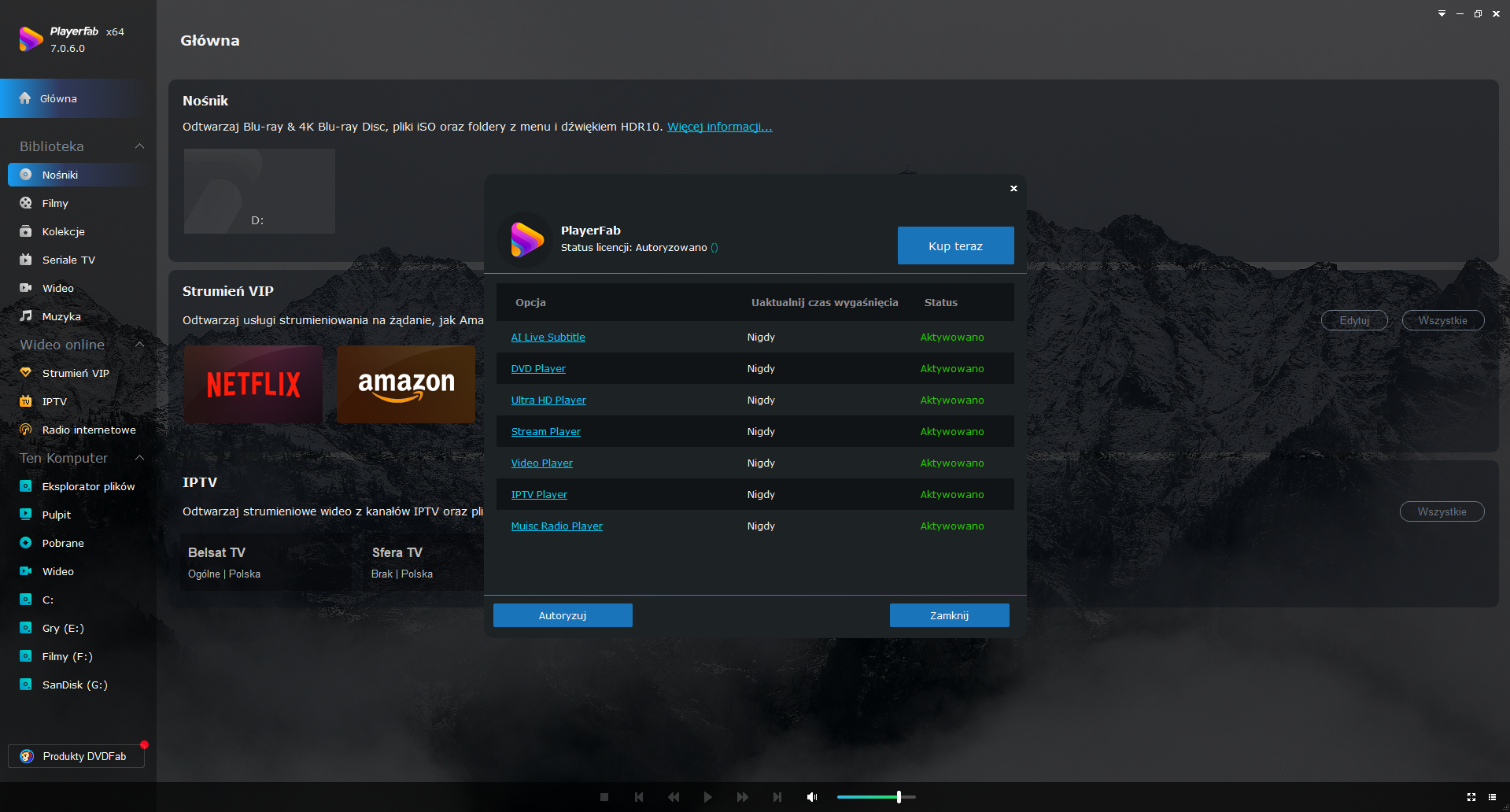This screenshot has height=812, width=1510.
Task: Select Strumień VIP in the sidebar
Action: click(78, 373)
